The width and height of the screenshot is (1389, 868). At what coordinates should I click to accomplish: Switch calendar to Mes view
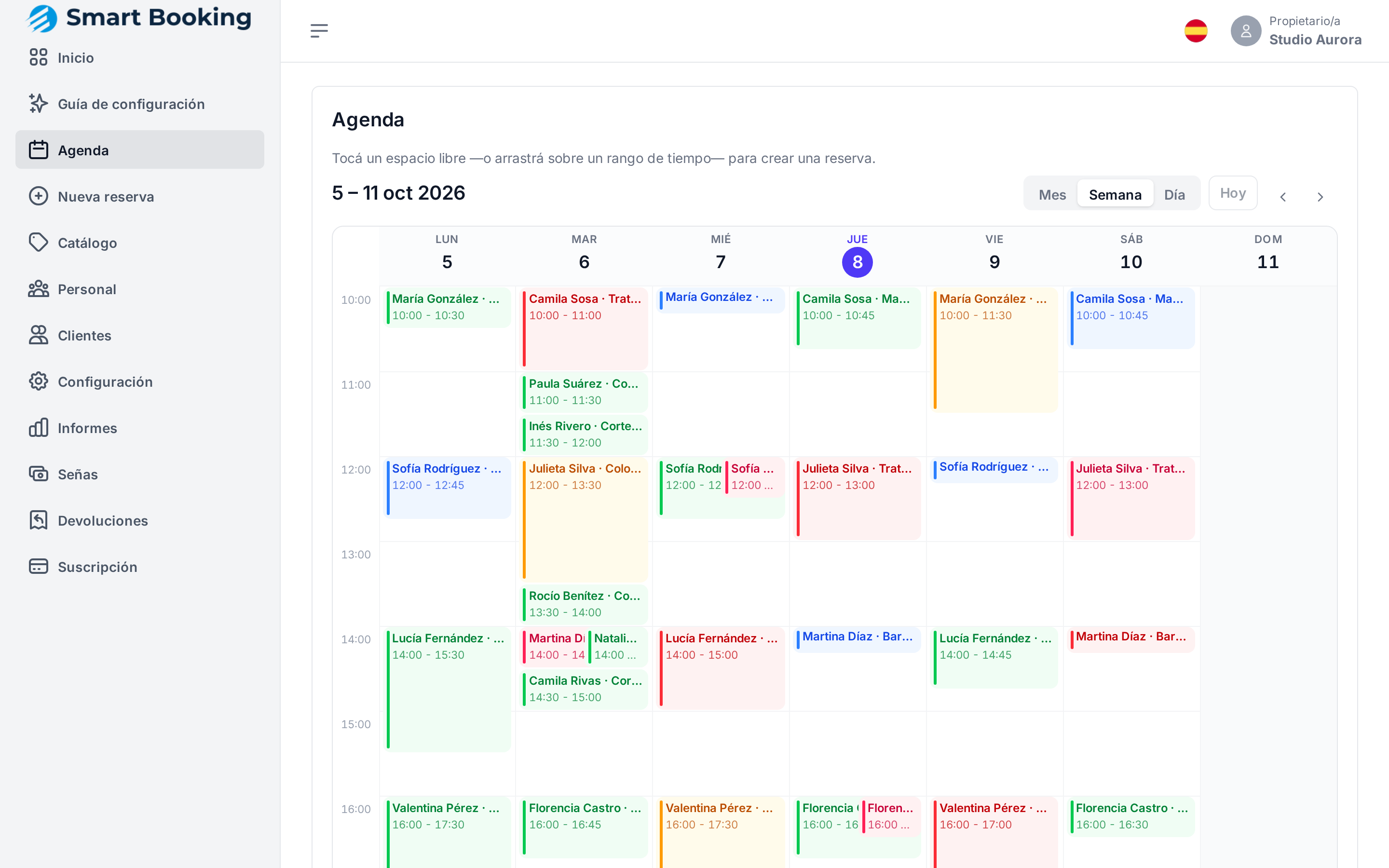coord(1052,195)
